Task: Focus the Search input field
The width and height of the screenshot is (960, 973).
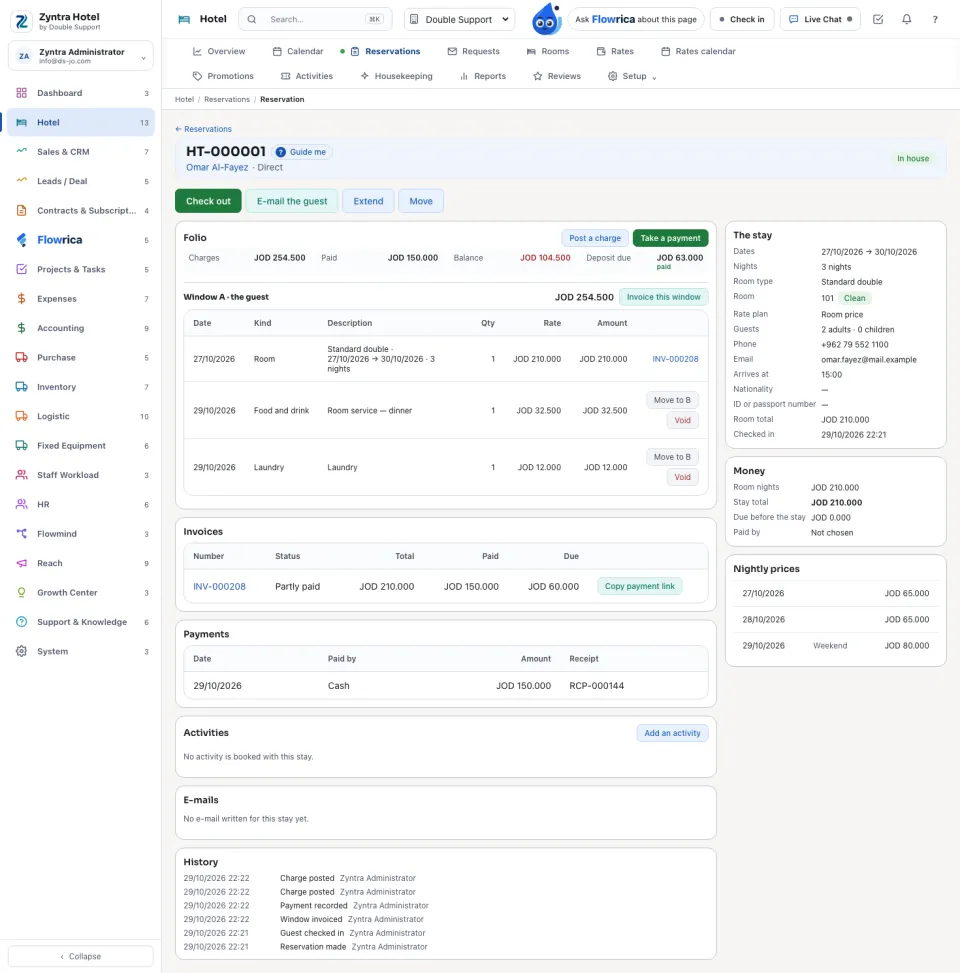Action: (315, 19)
